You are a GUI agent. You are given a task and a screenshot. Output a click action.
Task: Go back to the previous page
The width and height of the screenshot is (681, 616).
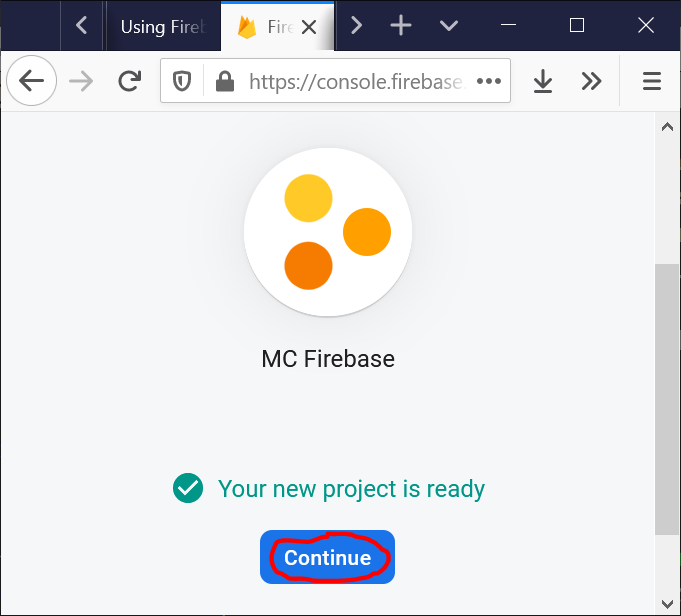point(32,82)
